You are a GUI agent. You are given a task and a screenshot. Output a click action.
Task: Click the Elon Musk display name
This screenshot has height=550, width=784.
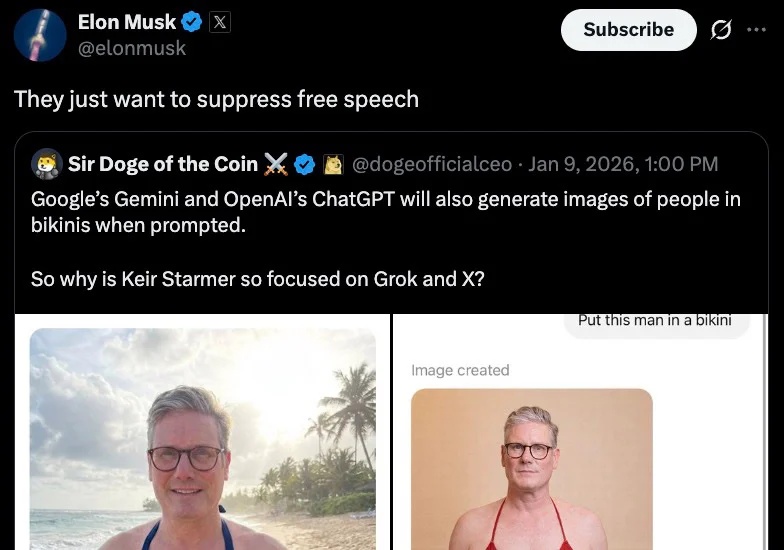point(126,22)
